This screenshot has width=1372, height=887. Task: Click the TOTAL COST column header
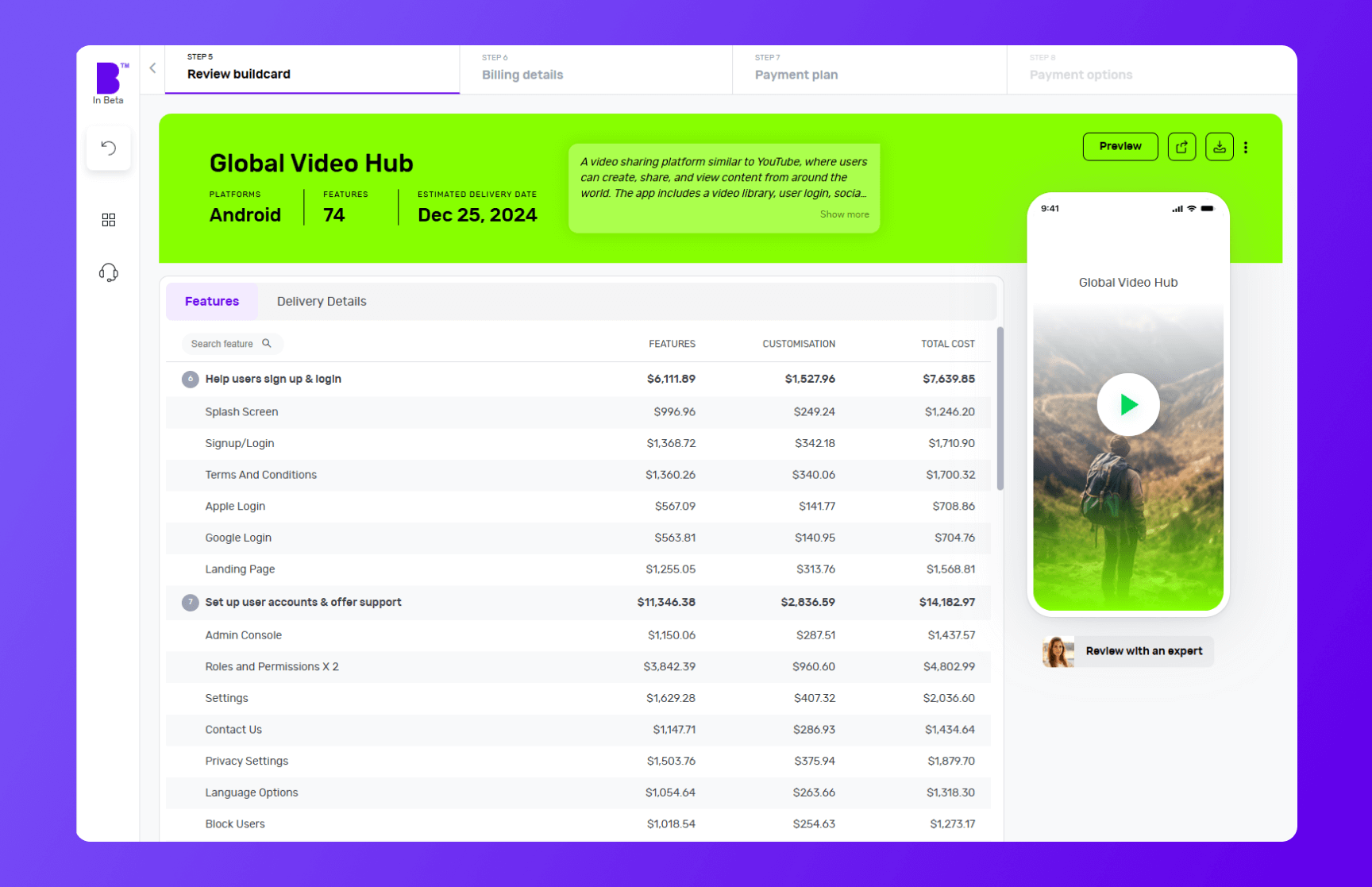point(948,344)
